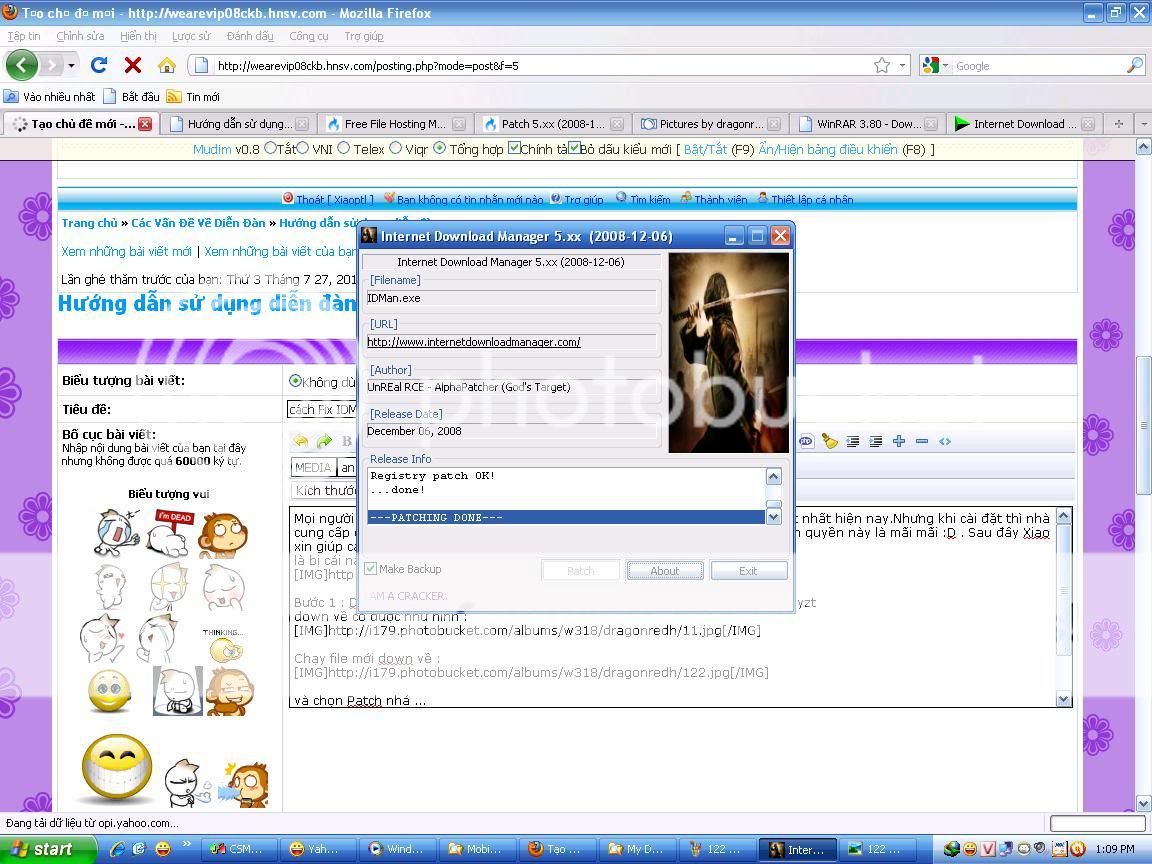Image resolution: width=1152 pixels, height=864 pixels.
Task: Open the Đánh dấu menu
Action: click(x=250, y=36)
